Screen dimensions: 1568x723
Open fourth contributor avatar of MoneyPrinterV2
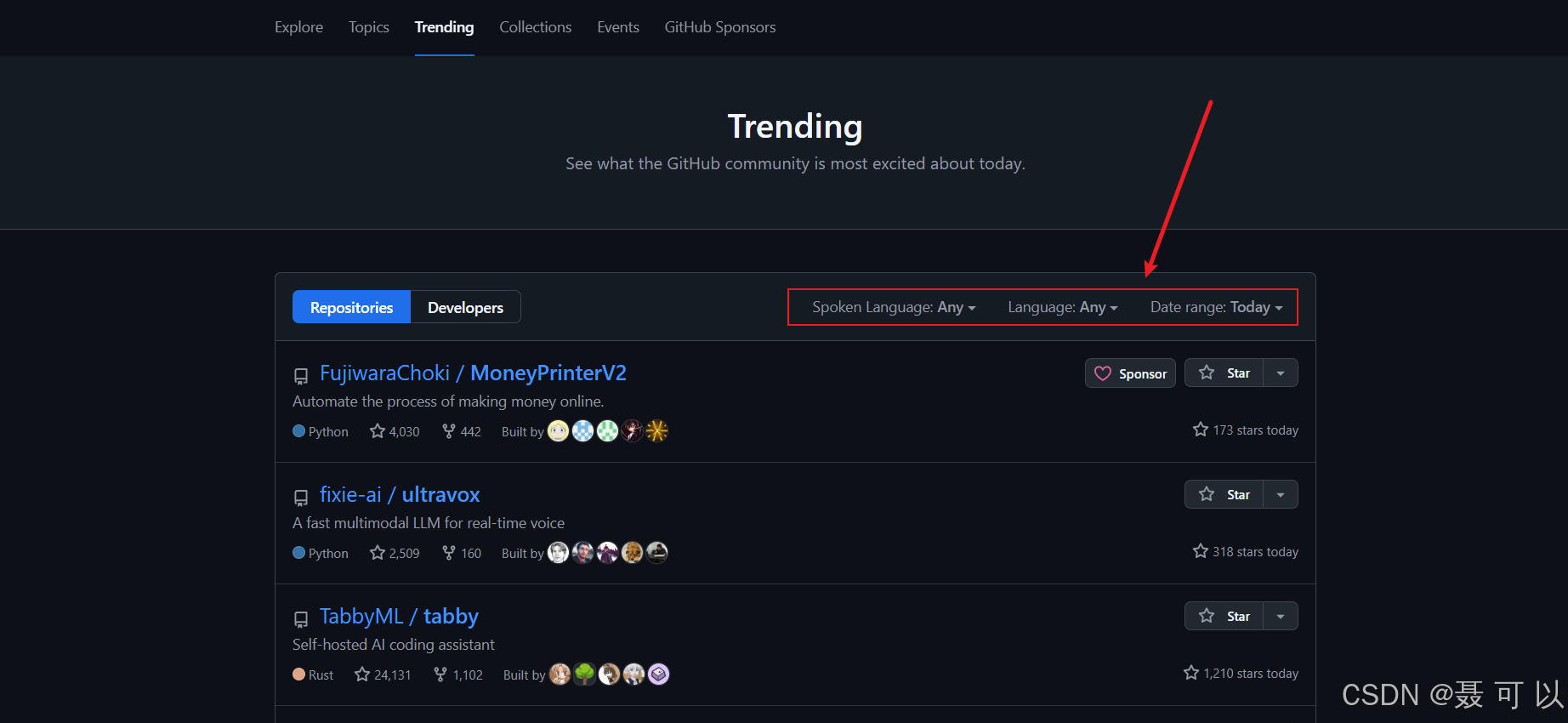[632, 431]
